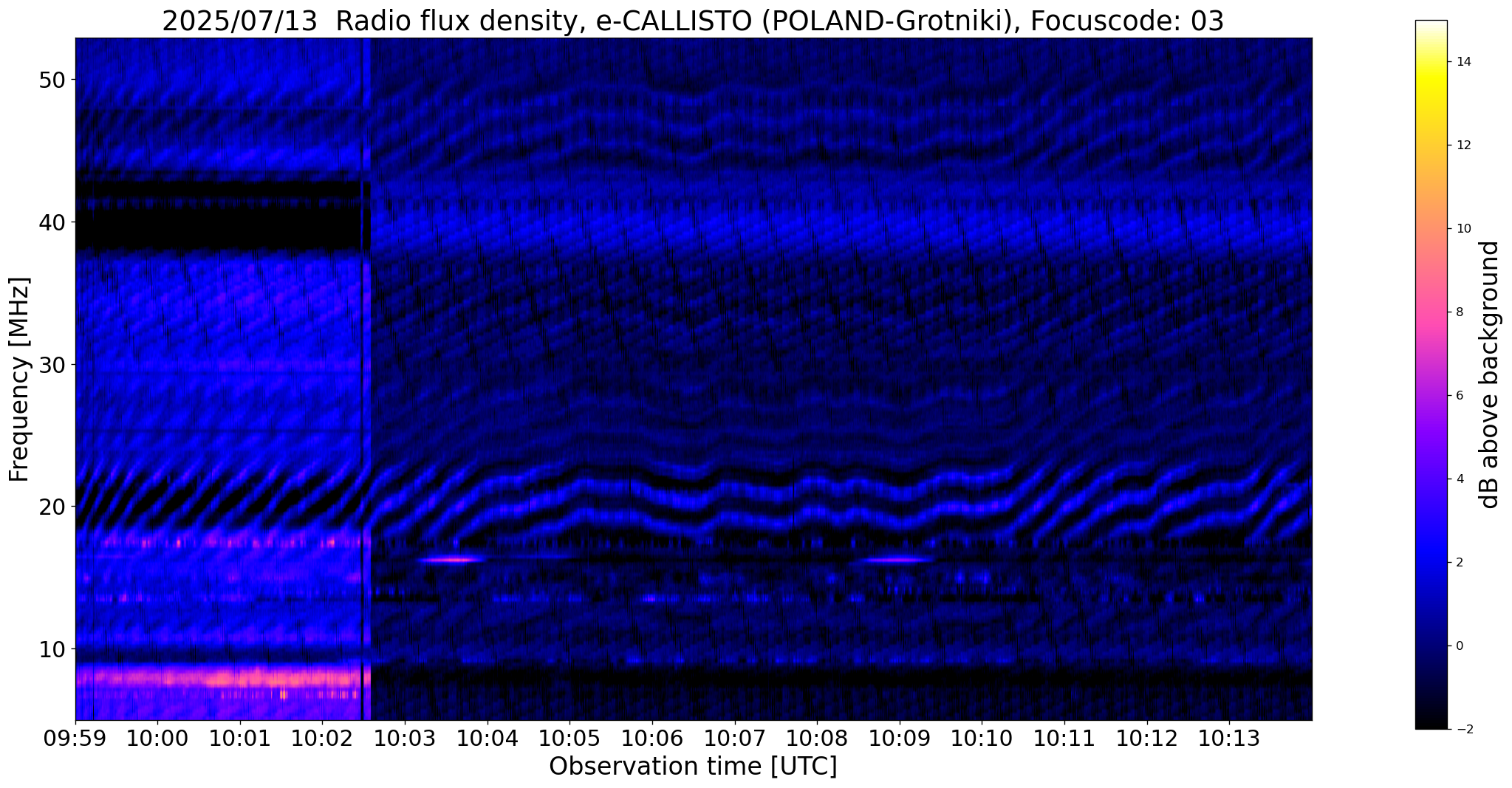Click the bright orange band near 8 MHz before 10:02
The height and width of the screenshot is (788, 1512).
[x=222, y=677]
